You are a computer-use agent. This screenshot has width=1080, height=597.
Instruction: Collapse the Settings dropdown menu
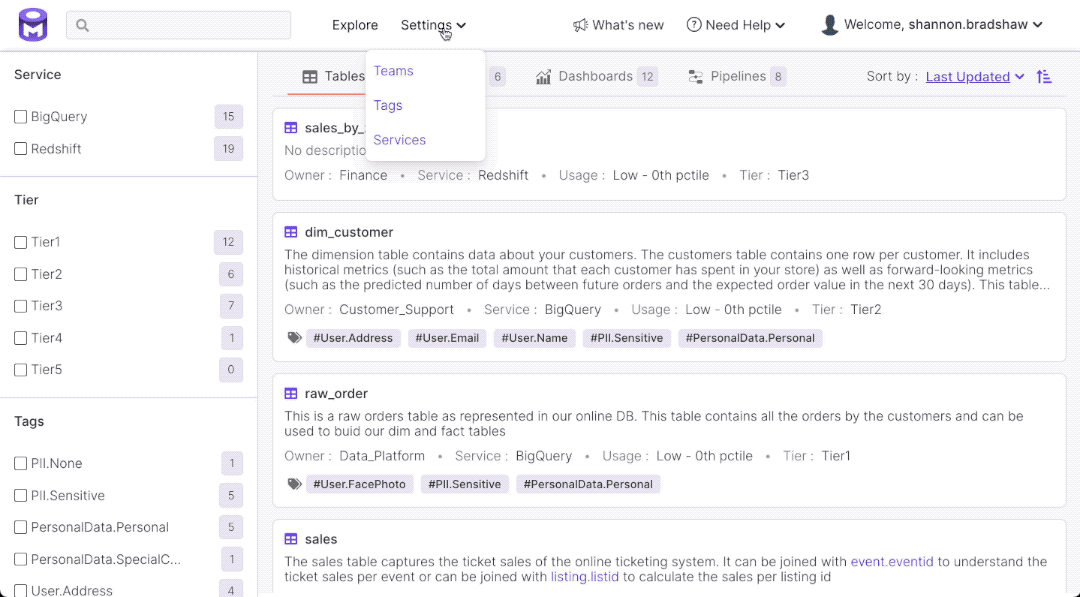click(432, 25)
